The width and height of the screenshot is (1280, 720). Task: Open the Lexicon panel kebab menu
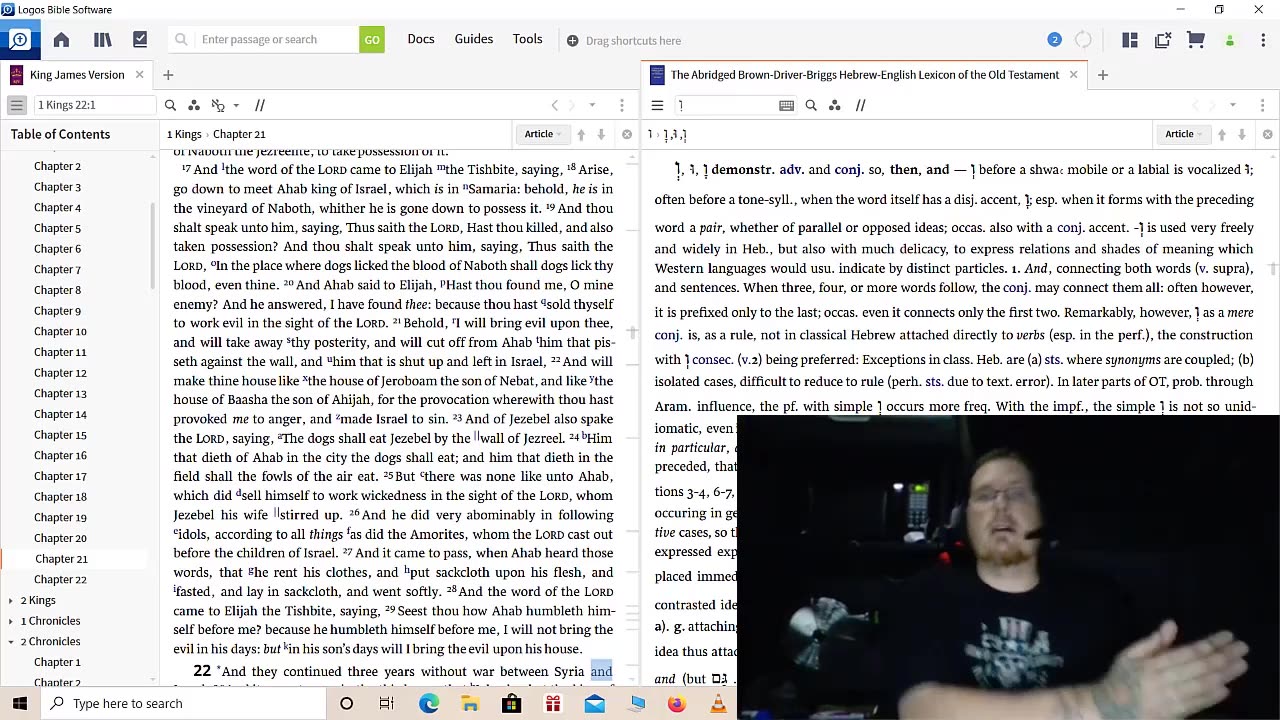click(x=1262, y=105)
